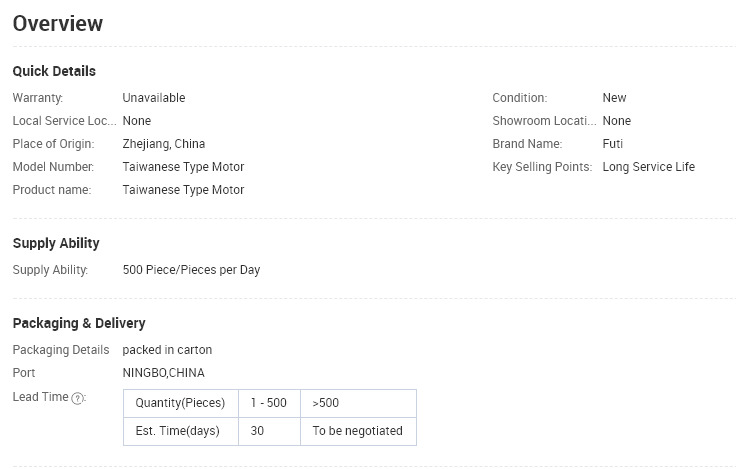This screenshot has width=736, height=469.
Task: Select the Warranty value Unavailable
Action: tap(154, 98)
